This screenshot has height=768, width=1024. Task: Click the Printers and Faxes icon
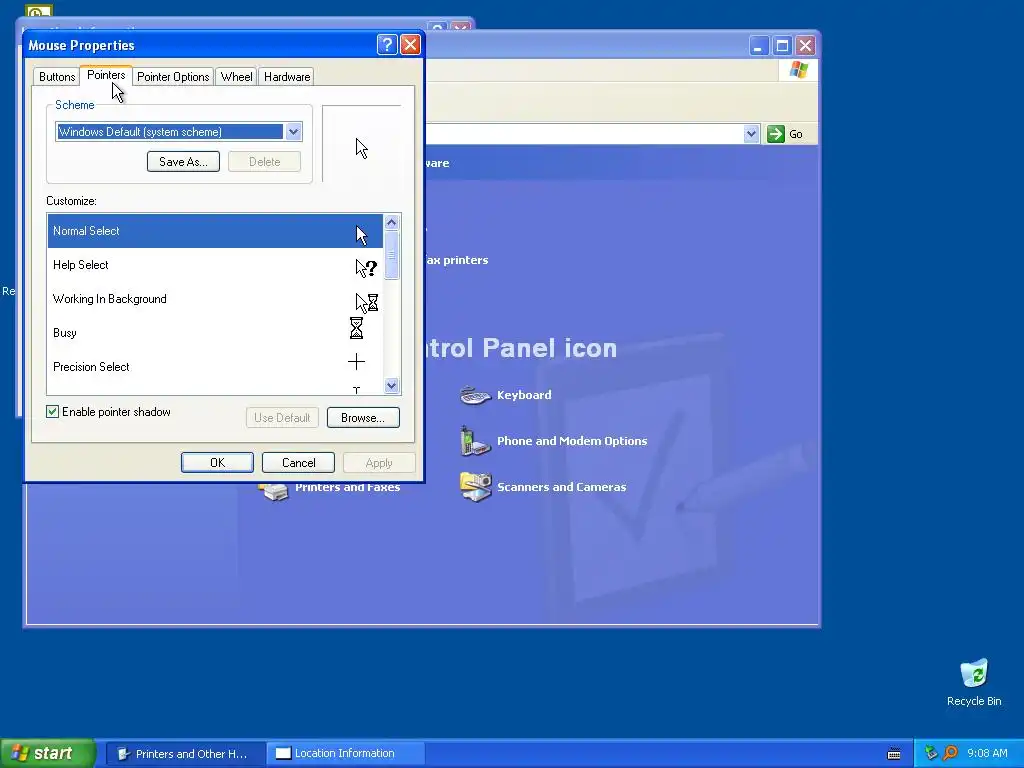tap(273, 492)
